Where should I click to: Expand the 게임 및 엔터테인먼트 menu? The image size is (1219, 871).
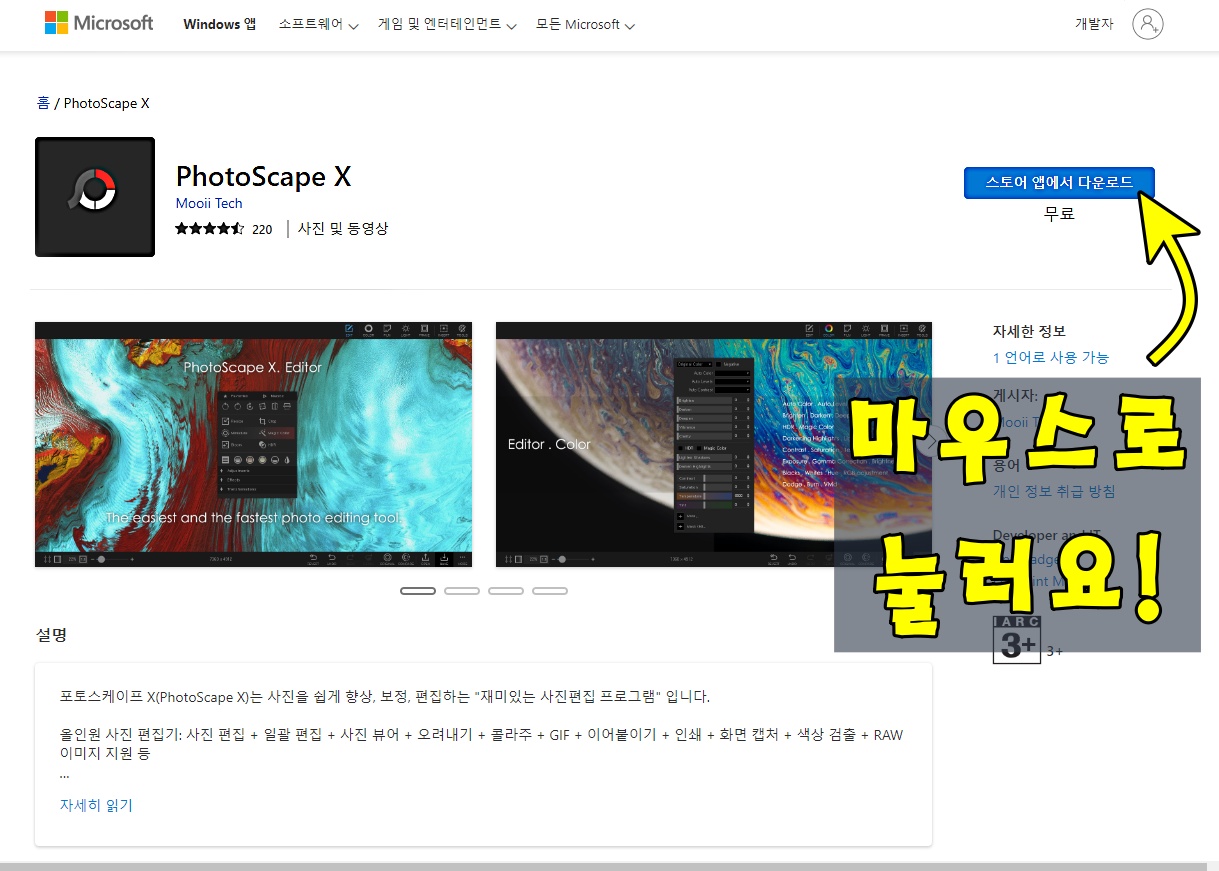pyautogui.click(x=447, y=24)
